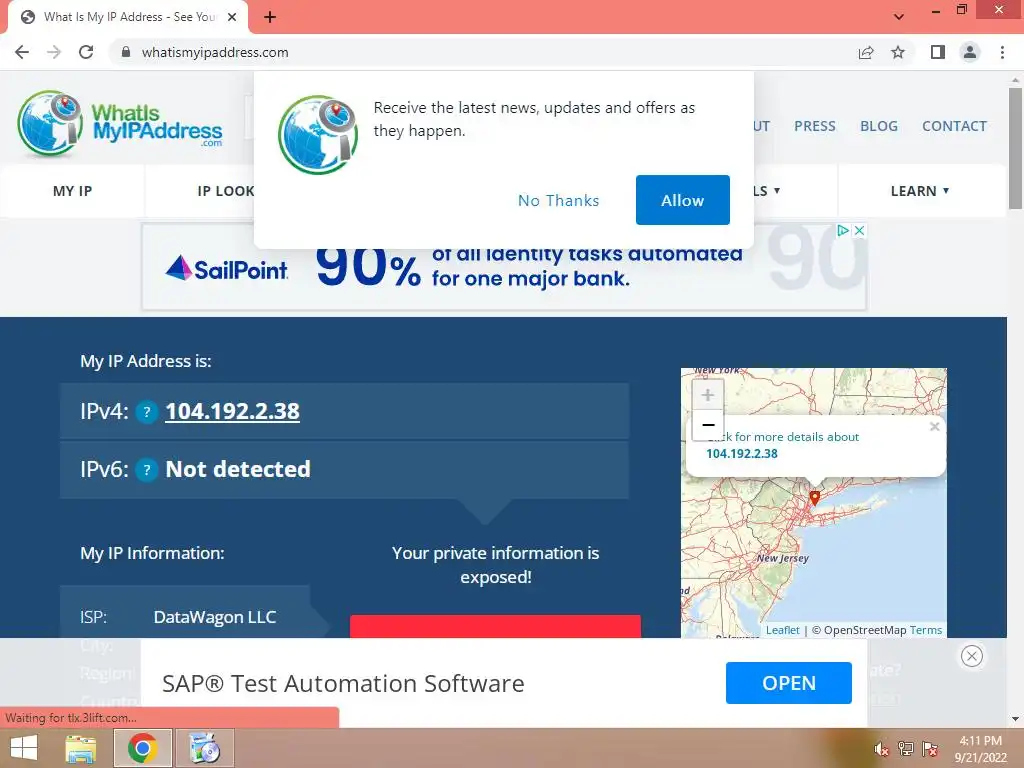Viewport: 1024px width, 768px height.
Task: Click the muted volume tray icon
Action: click(x=882, y=750)
